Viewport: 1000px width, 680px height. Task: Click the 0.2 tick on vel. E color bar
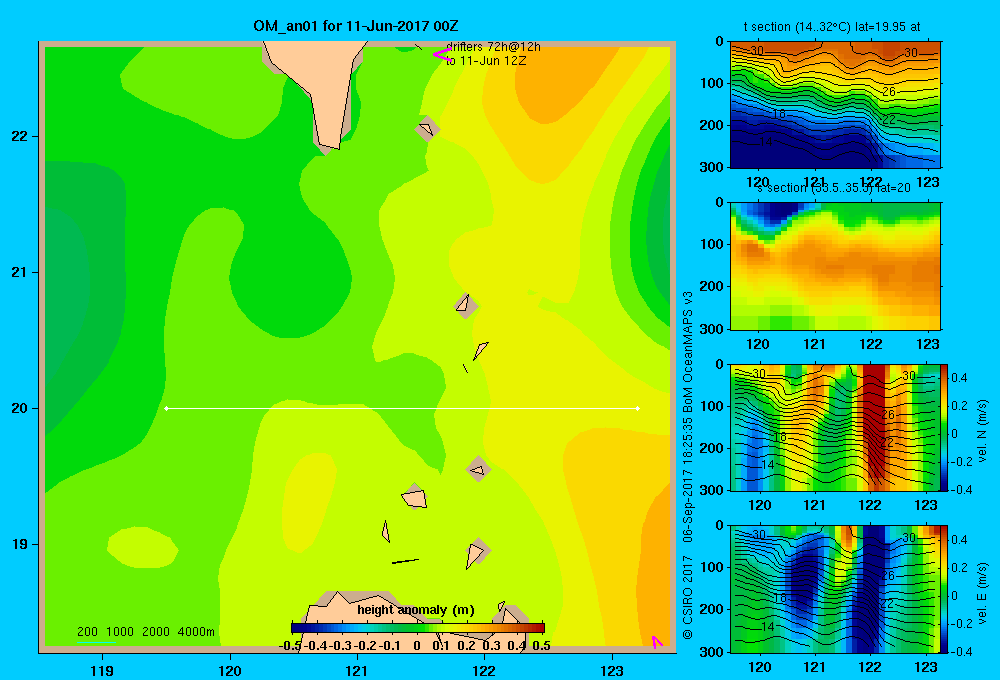(959, 568)
